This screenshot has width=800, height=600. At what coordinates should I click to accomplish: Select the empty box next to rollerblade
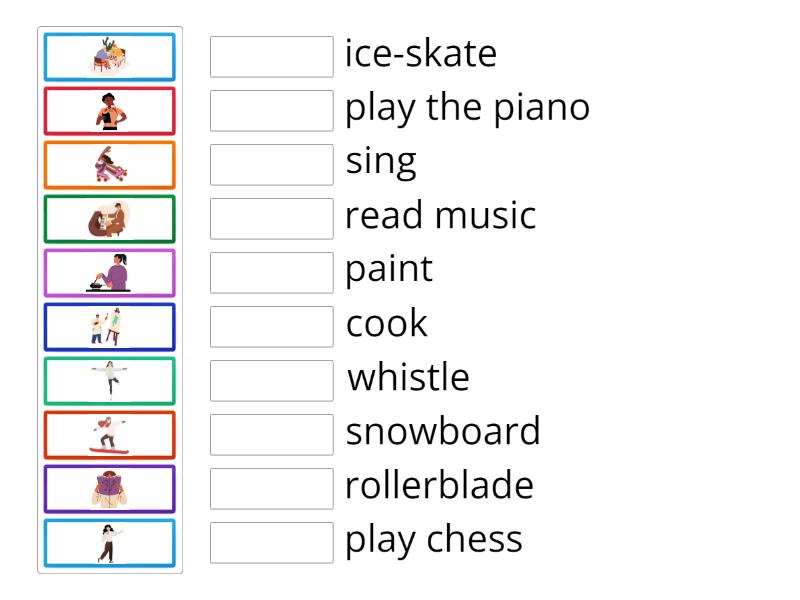(x=272, y=490)
